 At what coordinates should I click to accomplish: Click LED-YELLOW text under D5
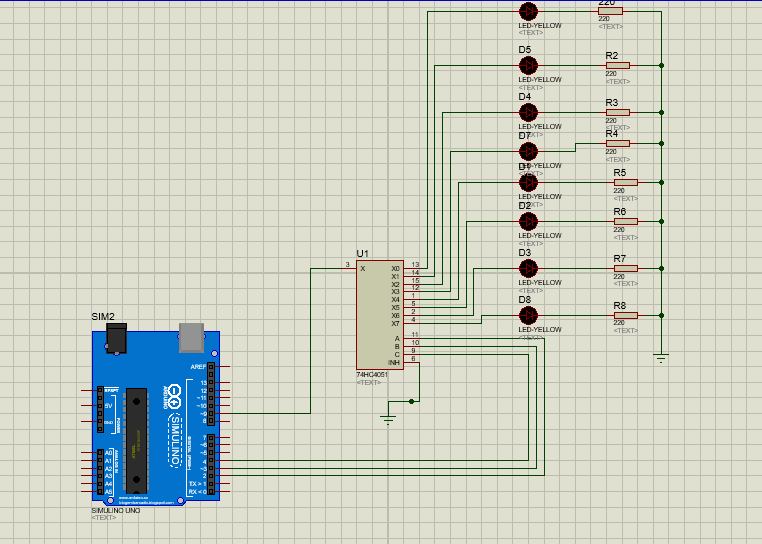click(540, 79)
